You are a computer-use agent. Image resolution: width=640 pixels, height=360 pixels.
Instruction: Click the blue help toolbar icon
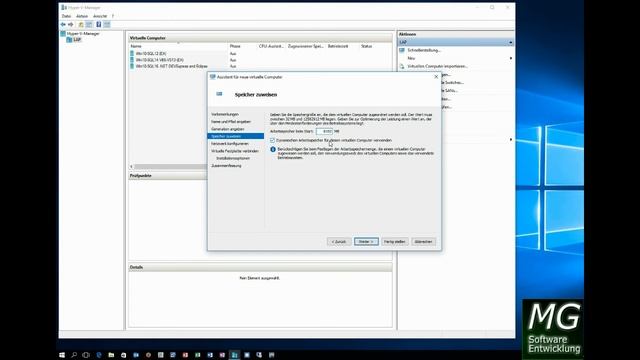point(98,24)
